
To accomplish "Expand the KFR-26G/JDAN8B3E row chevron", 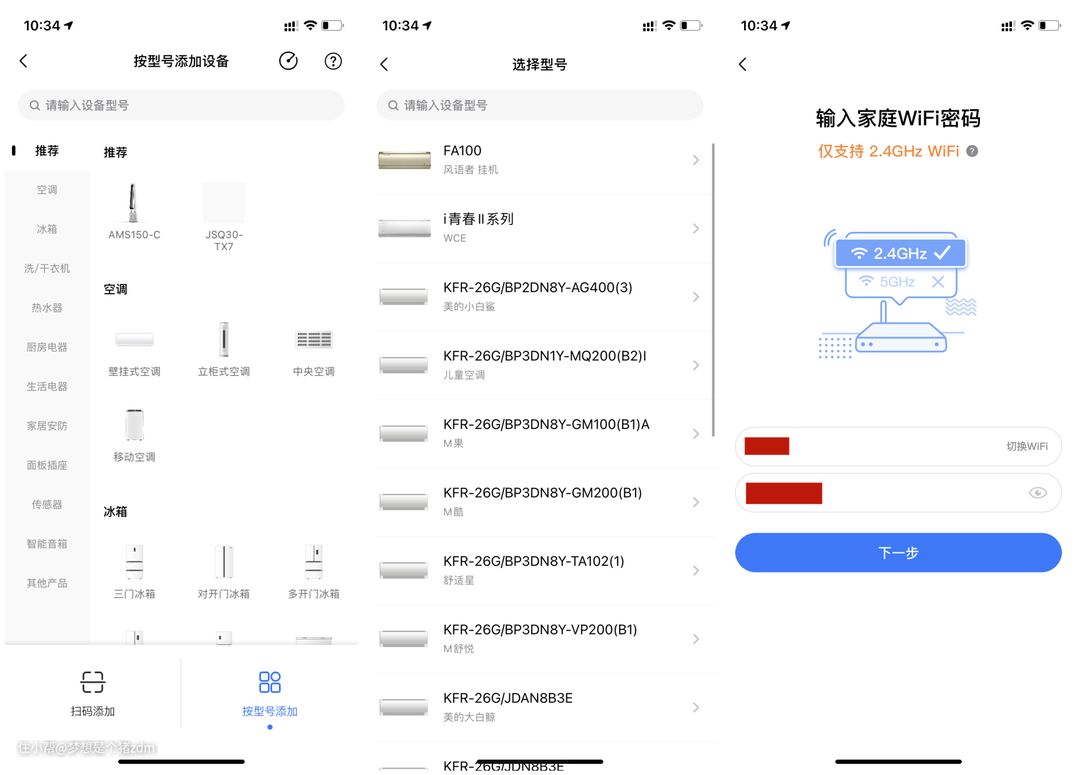I will (696, 707).
